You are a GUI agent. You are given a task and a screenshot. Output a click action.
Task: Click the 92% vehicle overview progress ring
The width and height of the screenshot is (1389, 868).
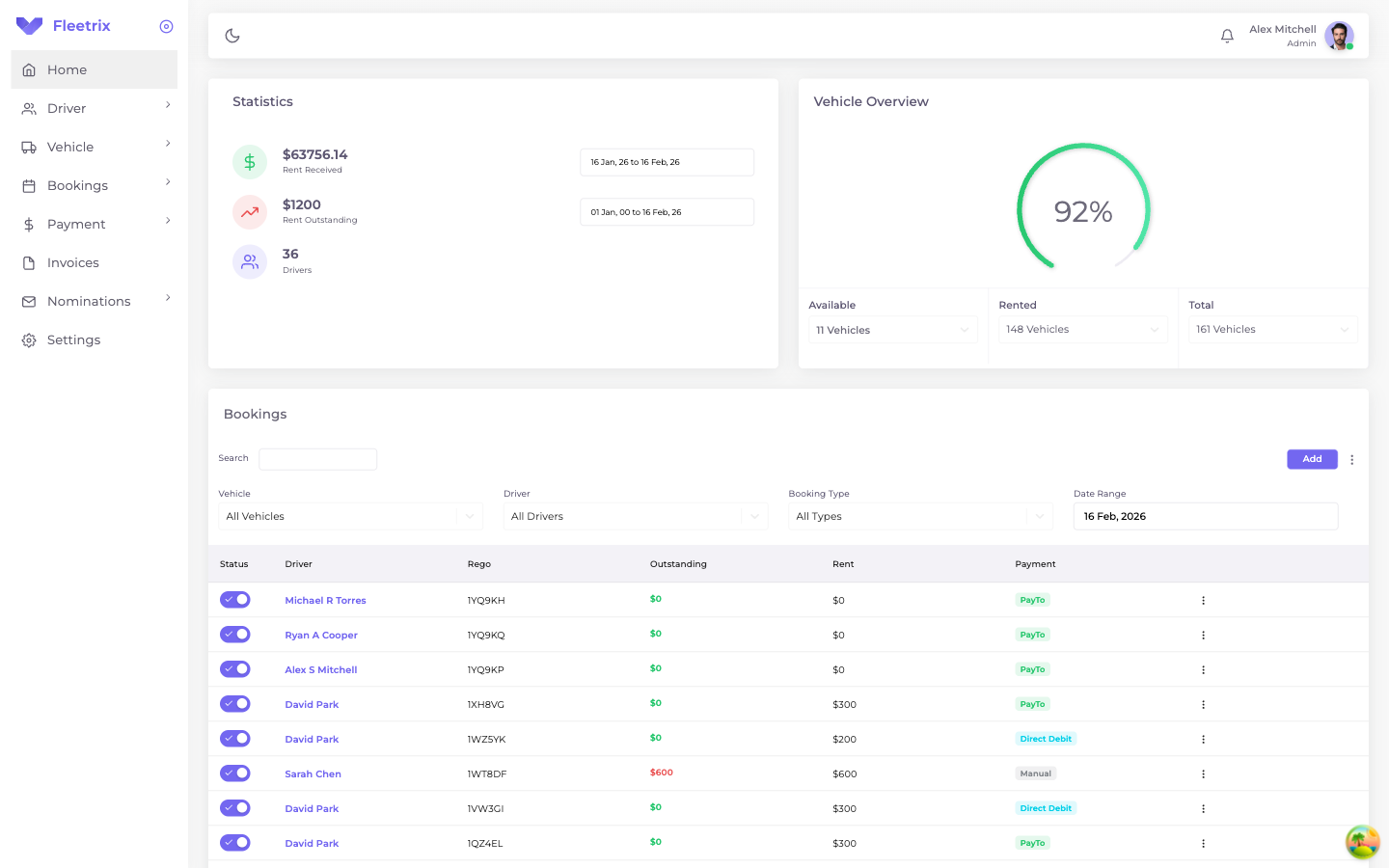tap(1083, 210)
